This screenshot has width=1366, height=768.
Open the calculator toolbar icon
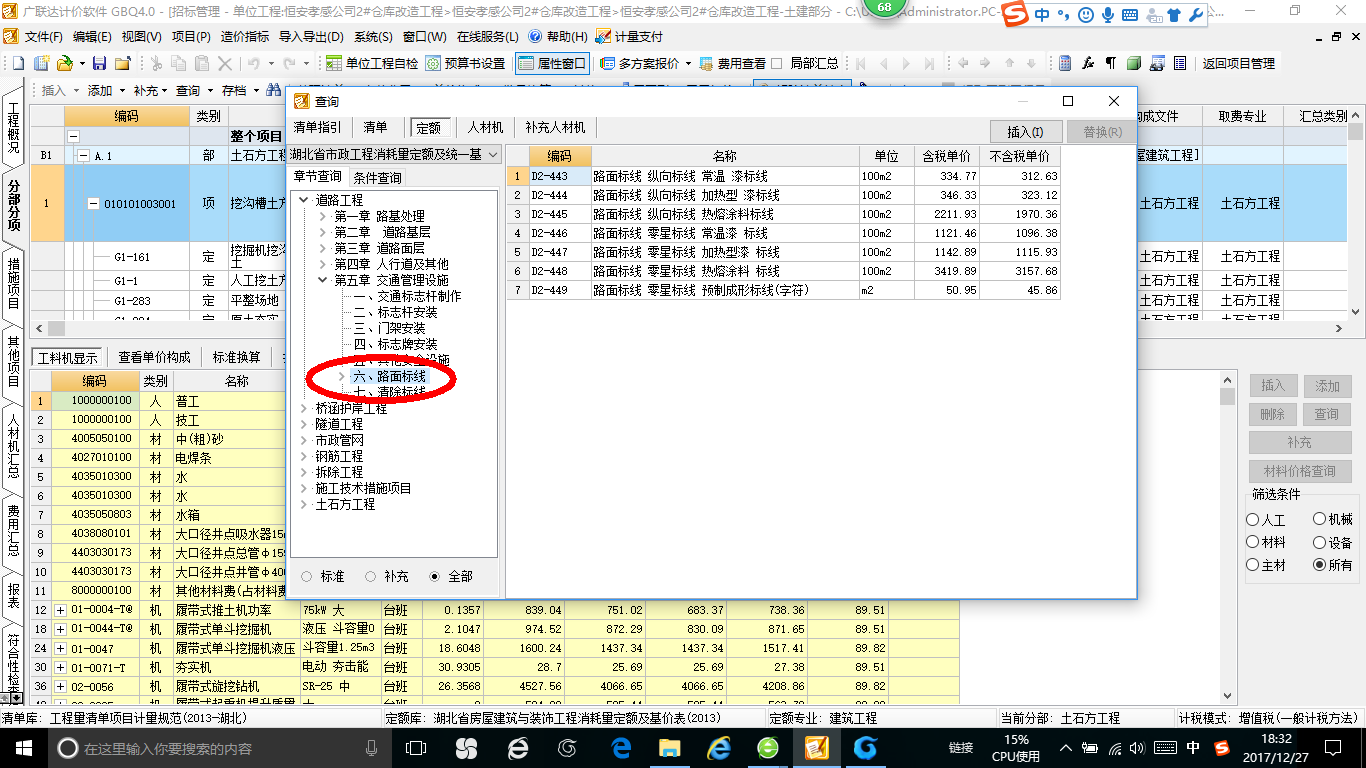[x=1066, y=63]
